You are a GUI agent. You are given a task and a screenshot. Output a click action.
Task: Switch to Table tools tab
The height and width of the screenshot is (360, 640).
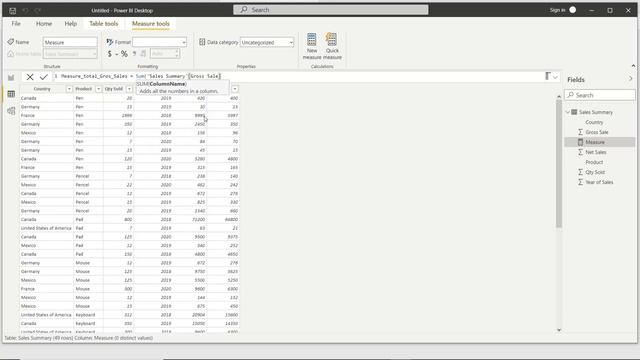[104, 24]
